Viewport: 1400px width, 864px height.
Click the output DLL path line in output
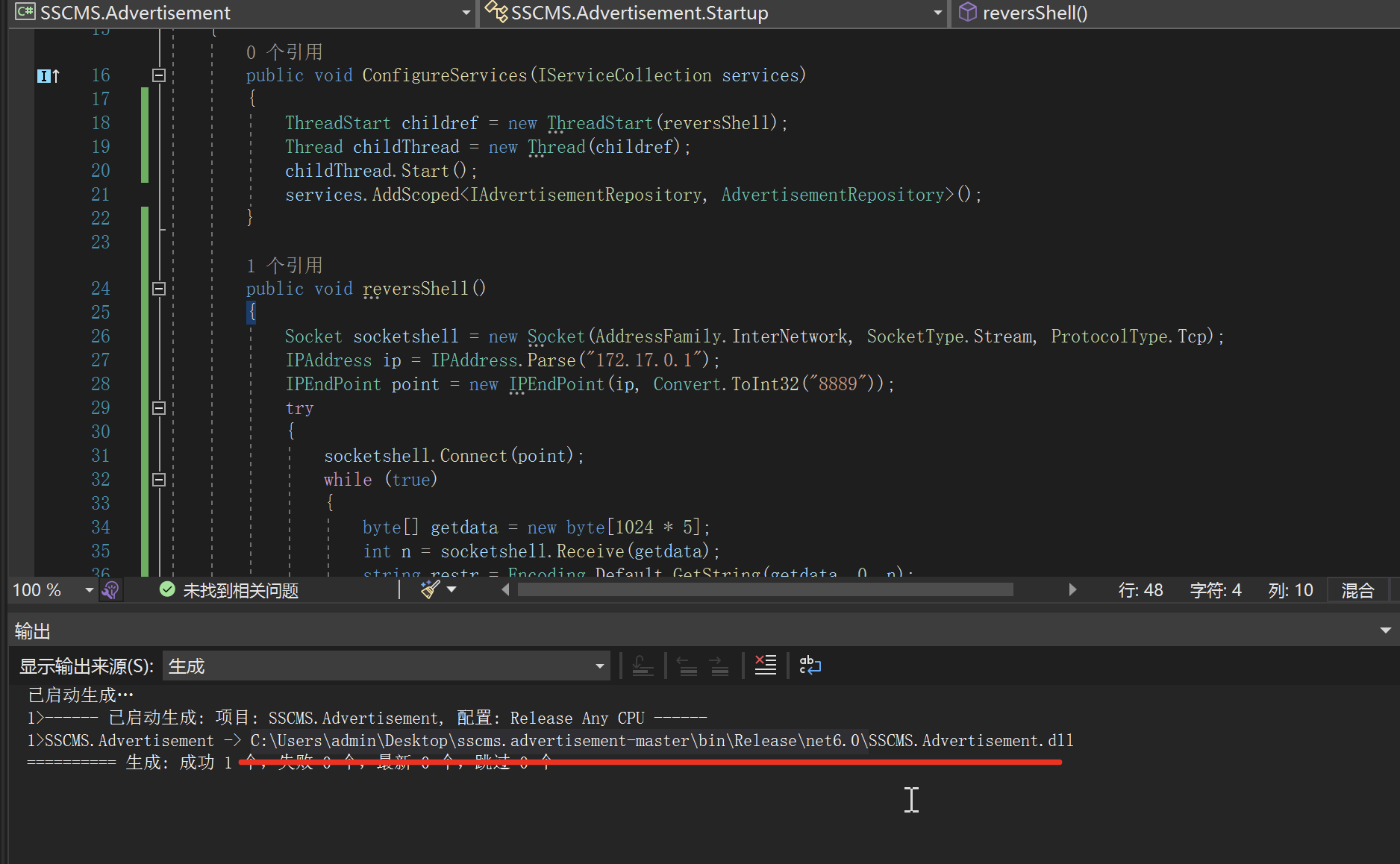point(550,741)
